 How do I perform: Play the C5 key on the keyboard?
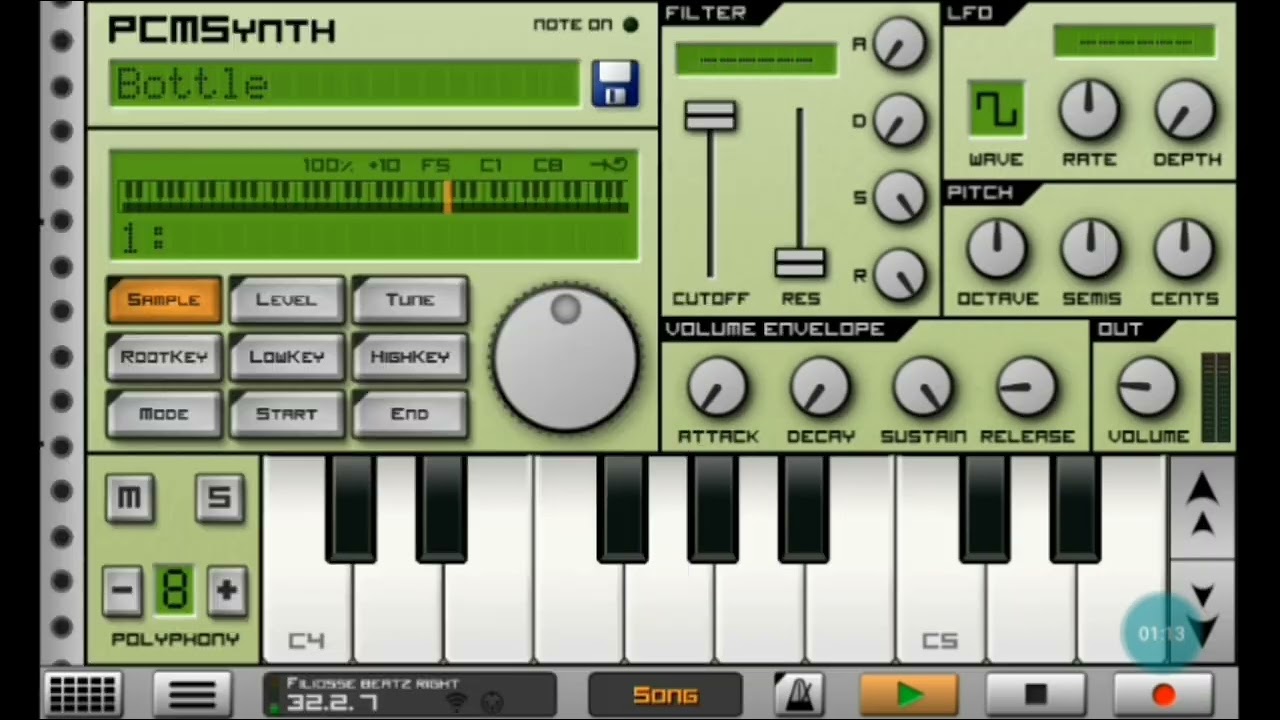pos(940,610)
